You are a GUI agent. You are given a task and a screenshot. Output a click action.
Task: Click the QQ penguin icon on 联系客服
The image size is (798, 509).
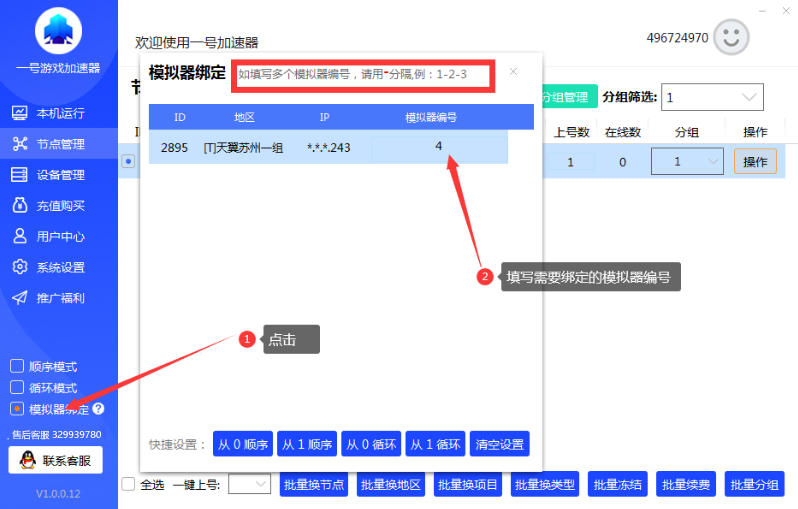pyautogui.click(x=27, y=460)
